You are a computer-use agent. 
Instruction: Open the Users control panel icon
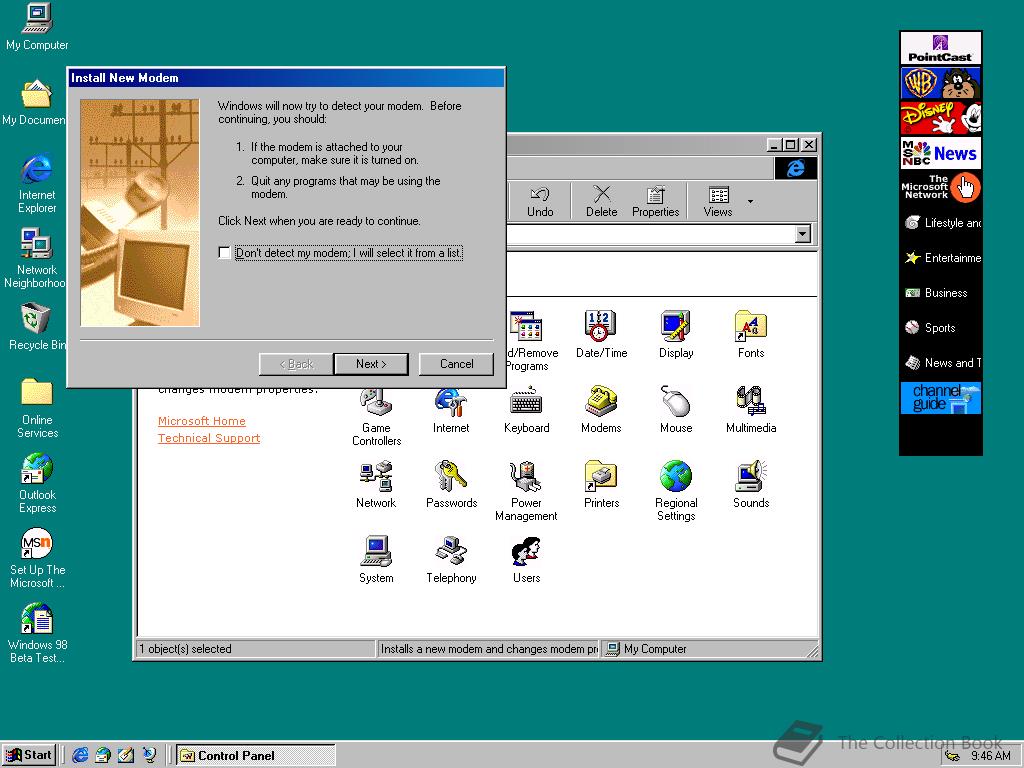coord(526,560)
